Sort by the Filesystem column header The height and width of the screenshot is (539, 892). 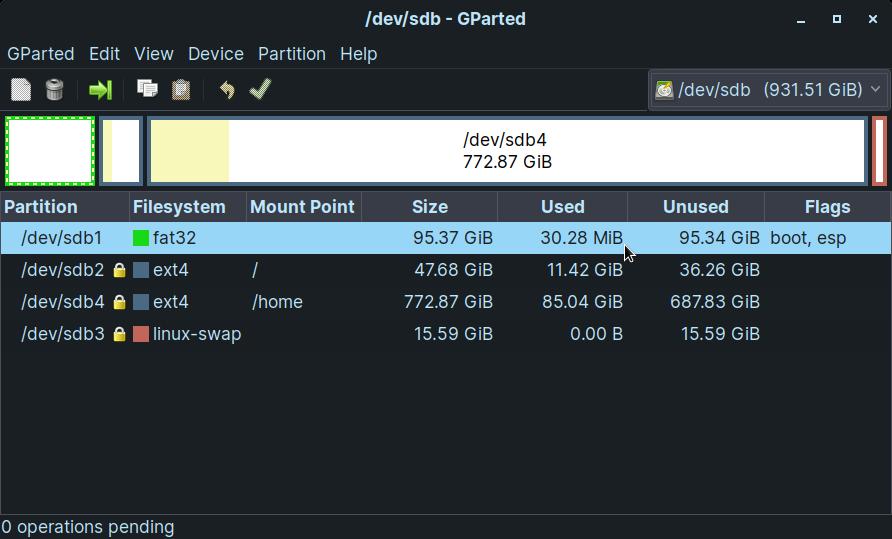[188, 207]
